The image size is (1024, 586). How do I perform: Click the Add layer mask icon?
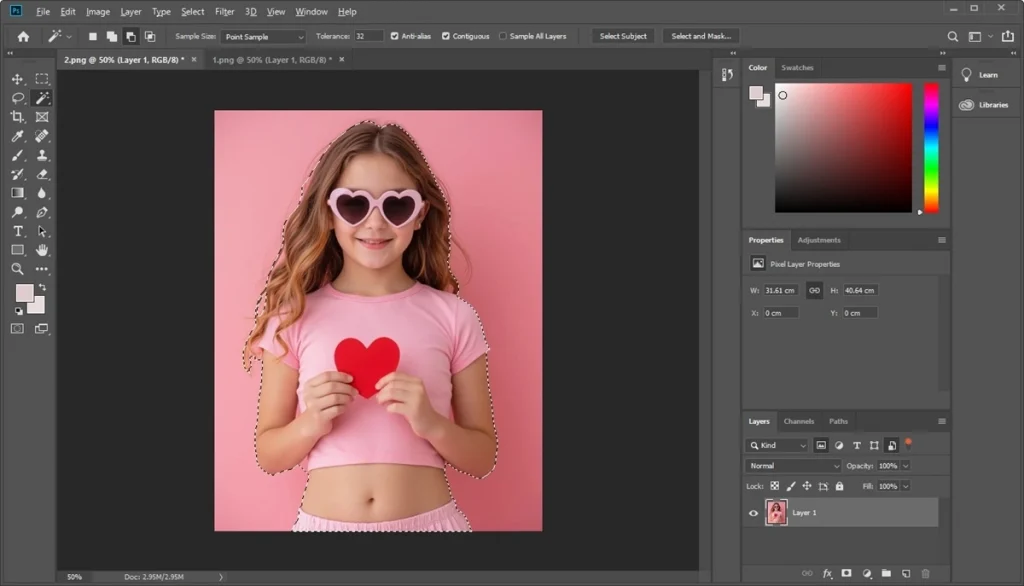coord(846,574)
